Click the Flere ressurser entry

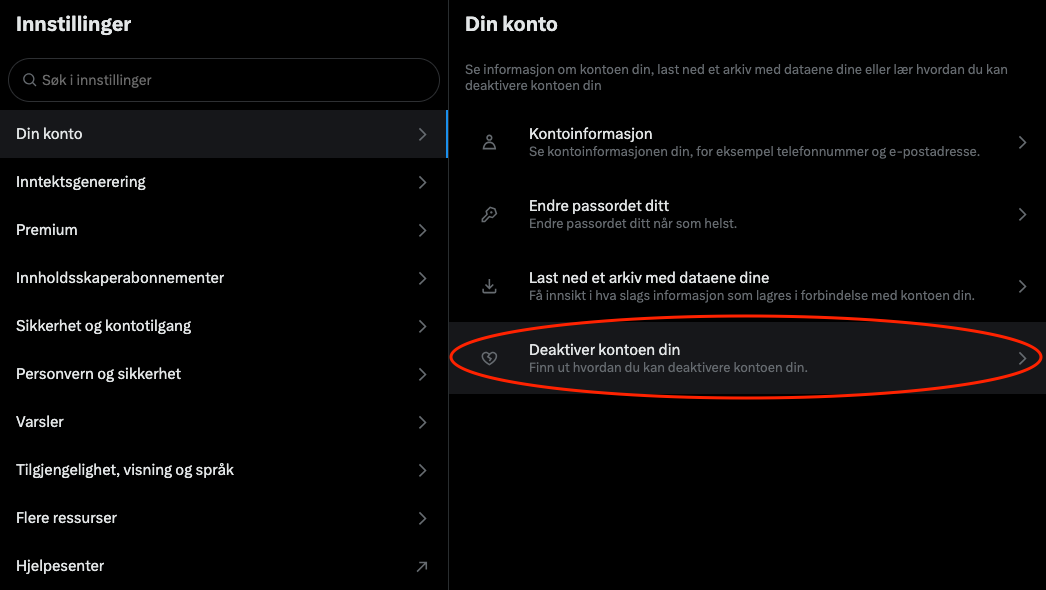[x=67, y=518]
